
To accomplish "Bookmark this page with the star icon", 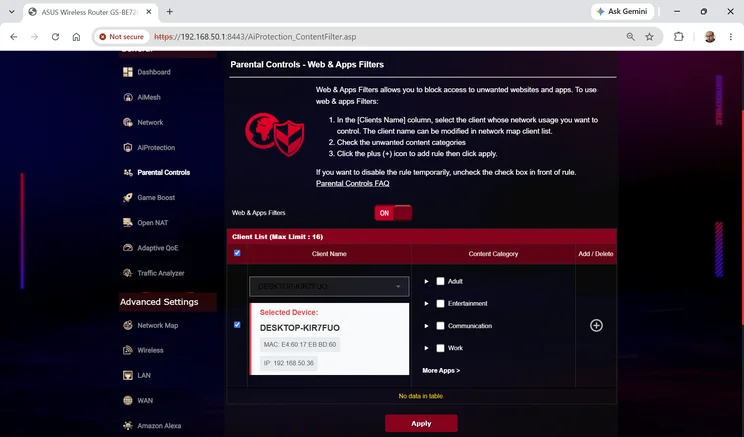I will pos(650,37).
